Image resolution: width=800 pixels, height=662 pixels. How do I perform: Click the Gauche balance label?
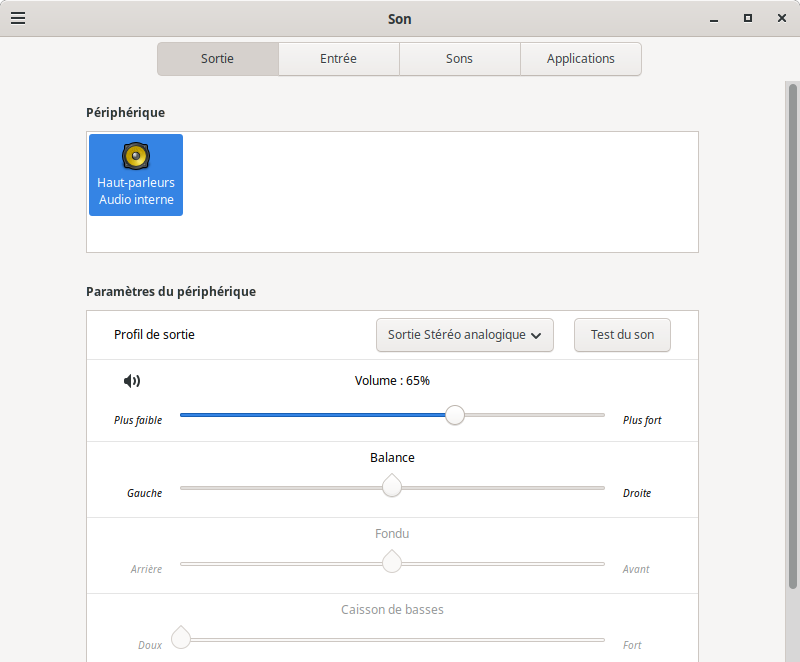144,493
